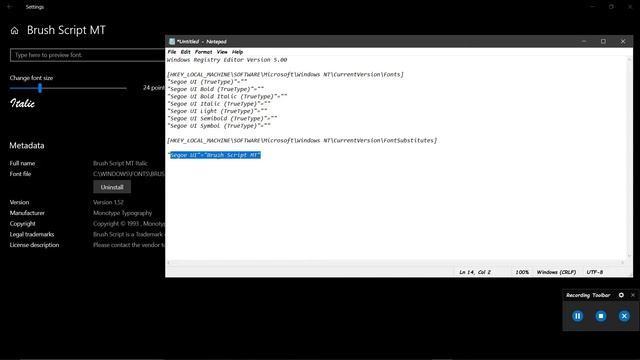This screenshot has width=640, height=360.
Task: Click the Copyright 1993 metadata value
Action: 129,224
